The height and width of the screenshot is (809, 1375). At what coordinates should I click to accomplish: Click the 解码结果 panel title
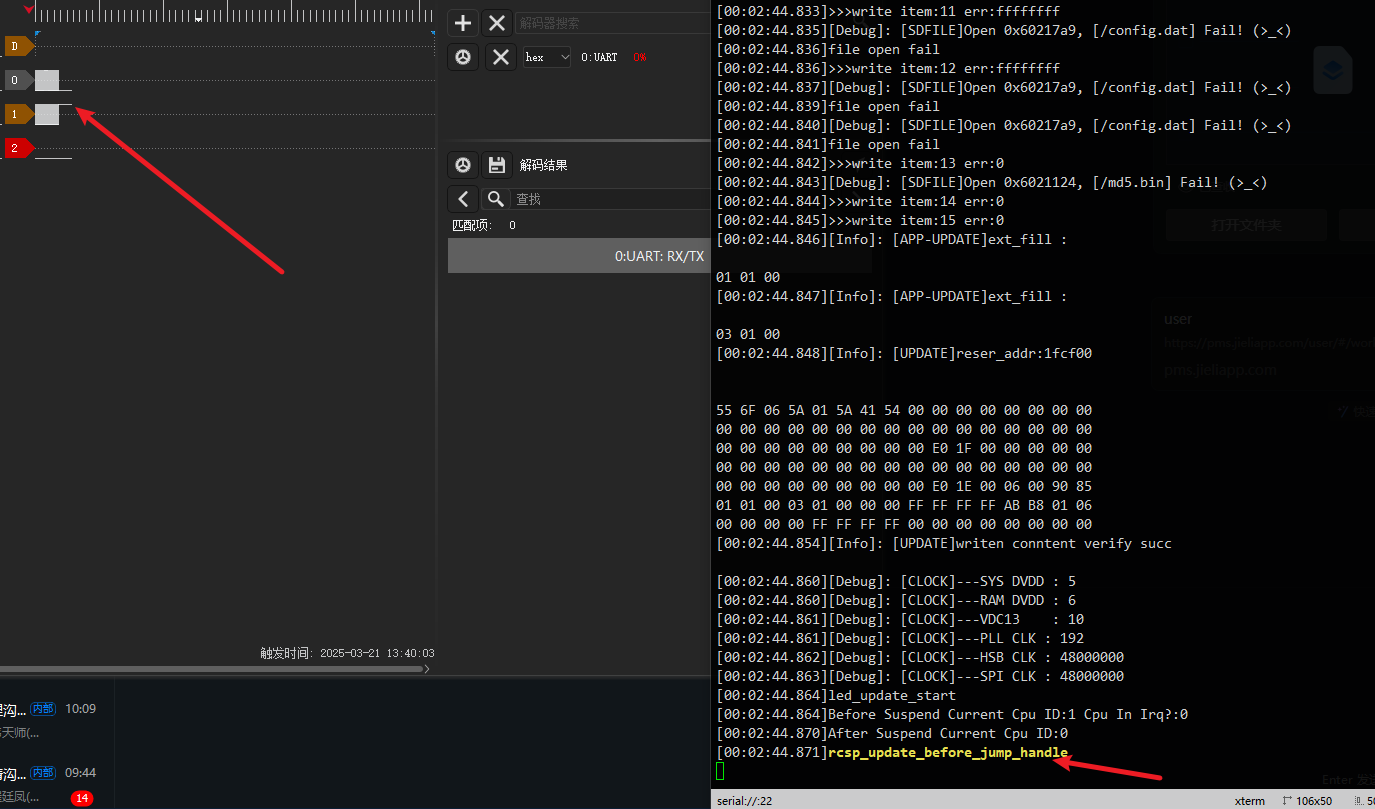544,165
